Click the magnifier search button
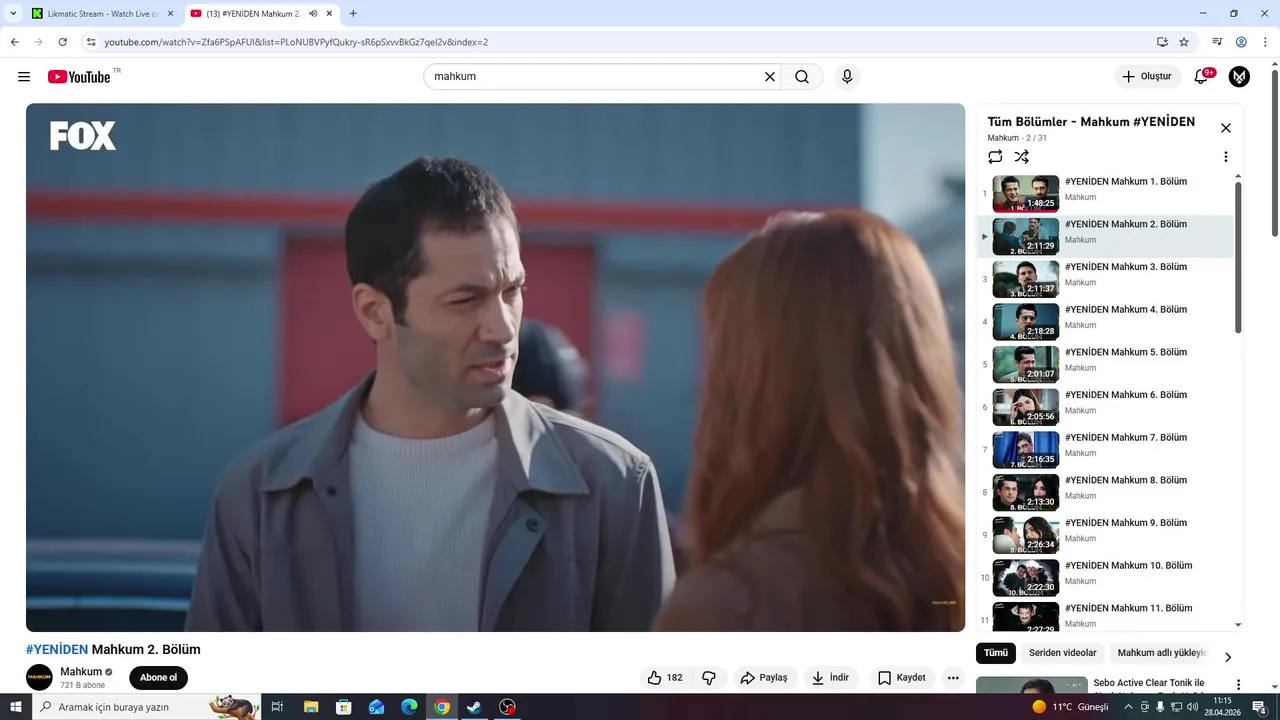The image size is (1280, 720). (x=802, y=77)
